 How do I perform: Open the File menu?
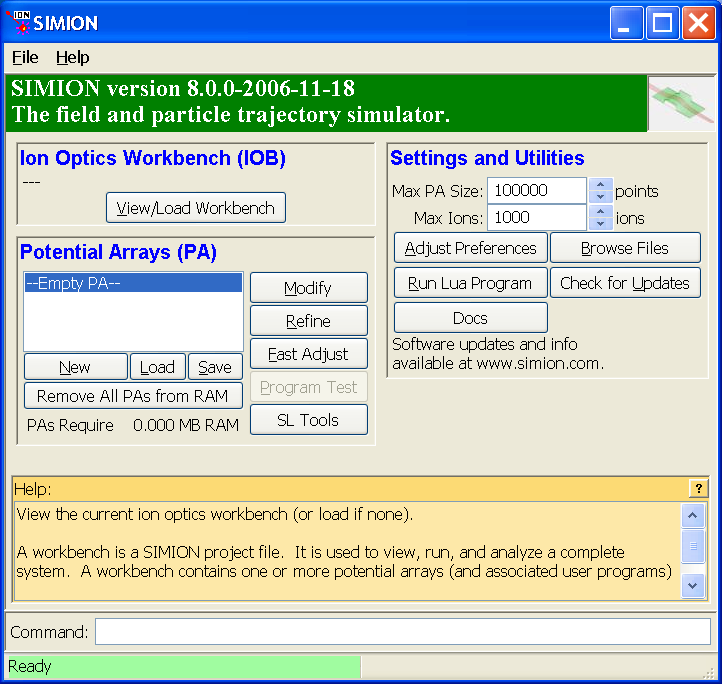coord(25,58)
